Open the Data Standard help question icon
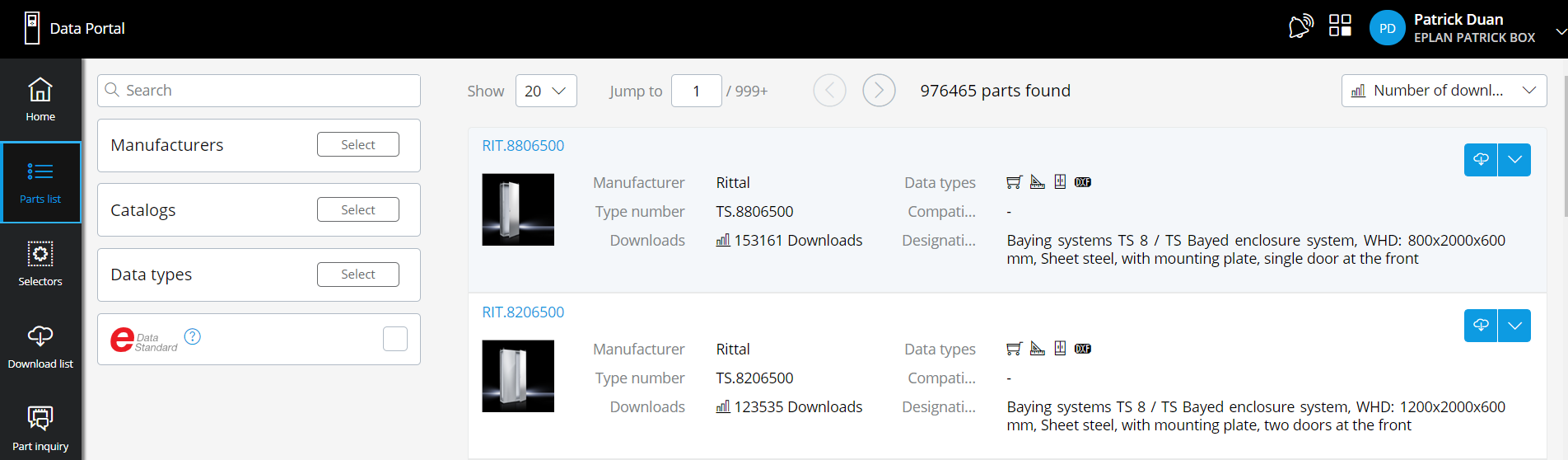The height and width of the screenshot is (460, 1568). (193, 336)
